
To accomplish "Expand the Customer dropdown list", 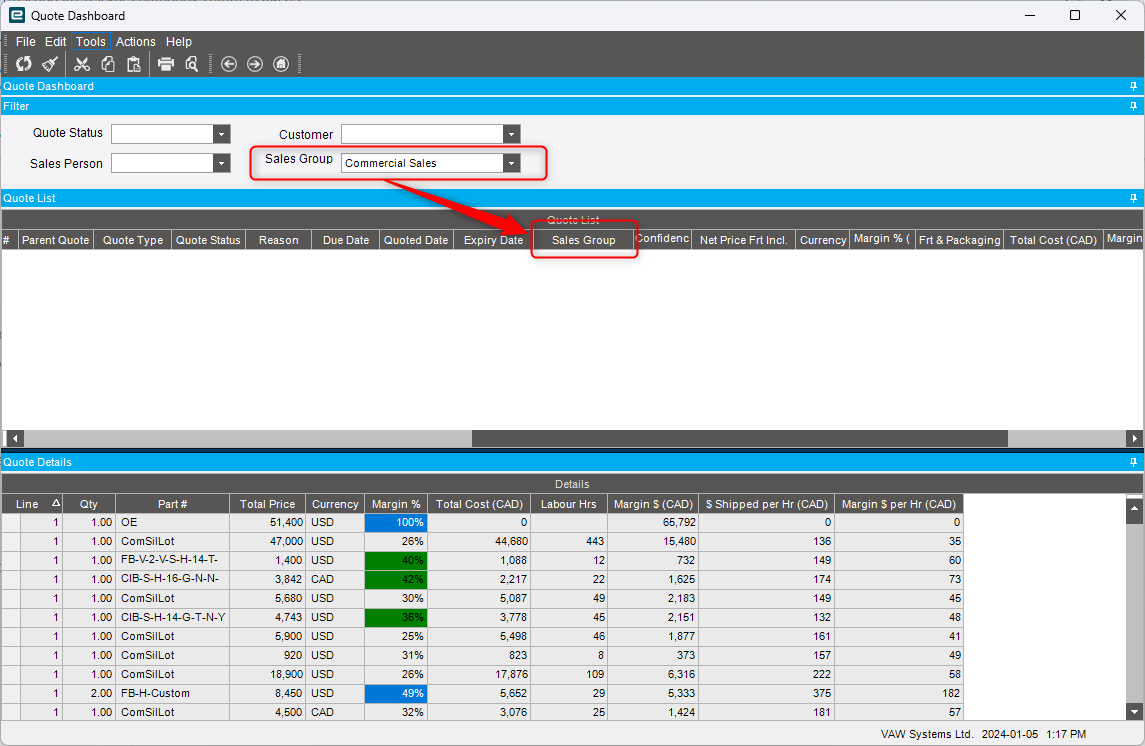I will (x=511, y=133).
